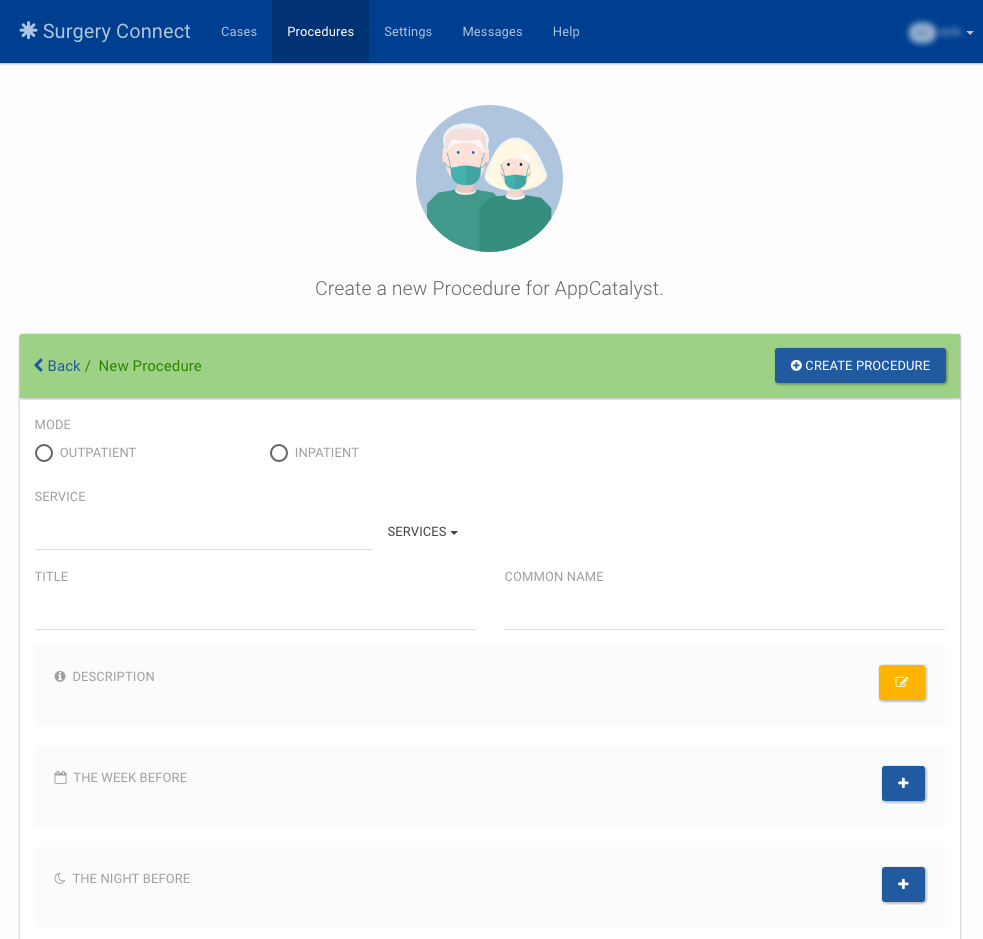Image resolution: width=983 pixels, height=939 pixels.
Task: Open the Messages section in the navbar
Action: (x=492, y=31)
